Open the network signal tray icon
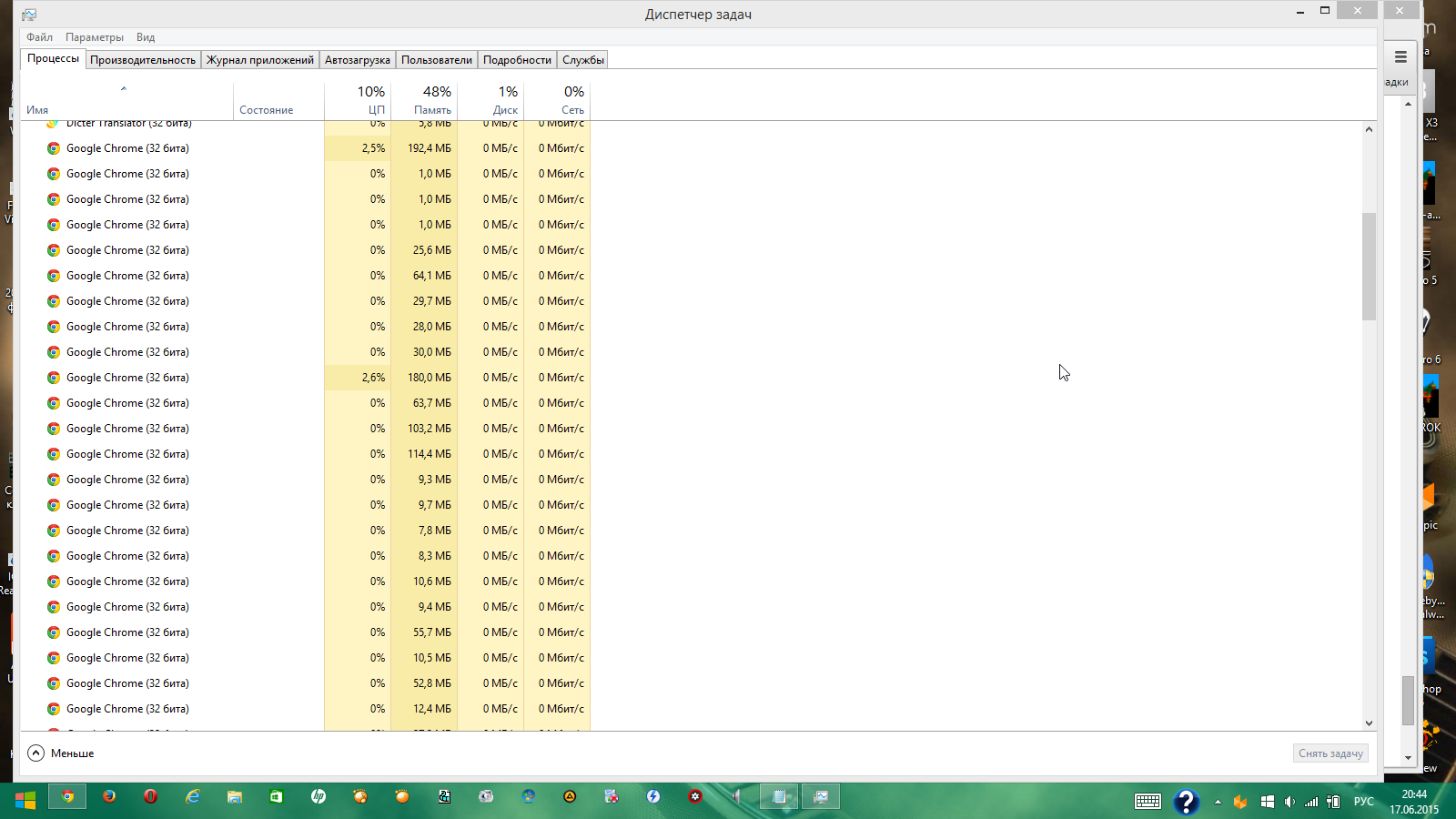The width and height of the screenshot is (1456, 819). click(1311, 802)
